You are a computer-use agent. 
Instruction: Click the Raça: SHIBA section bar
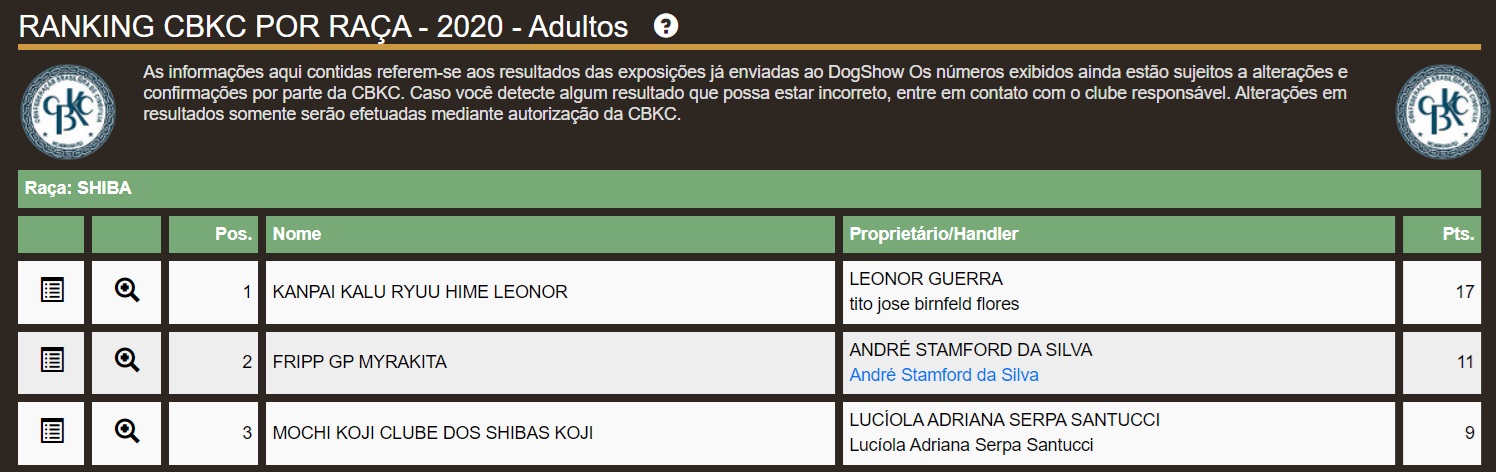(748, 188)
